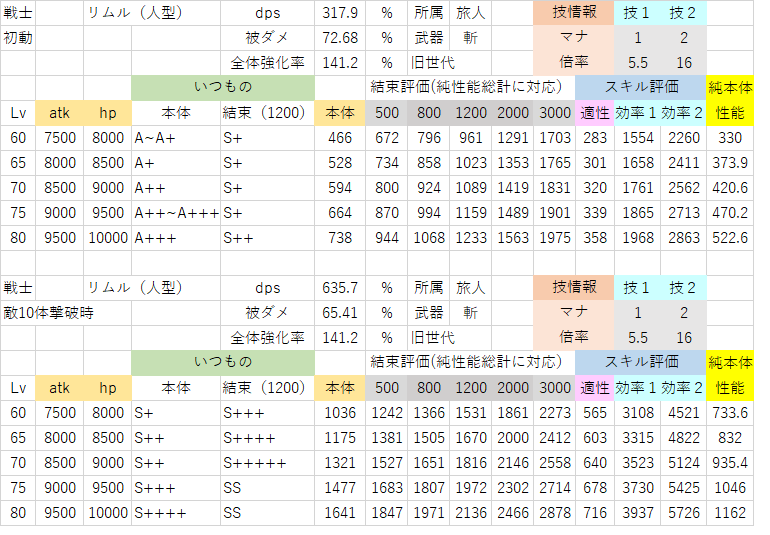The width and height of the screenshot is (770, 535).
Task: Select the 本体 value 738 cell
Action: [x=340, y=238]
